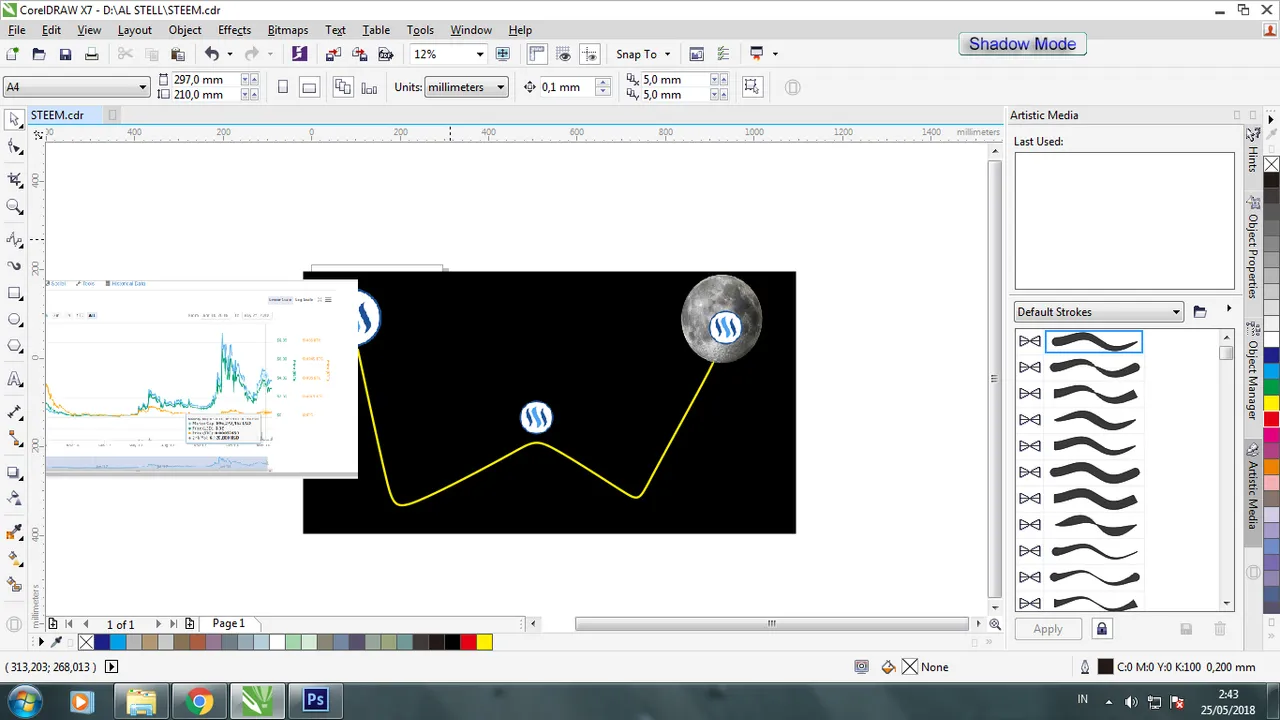
Task: Open the Search content purple icon
Action: tap(300, 54)
